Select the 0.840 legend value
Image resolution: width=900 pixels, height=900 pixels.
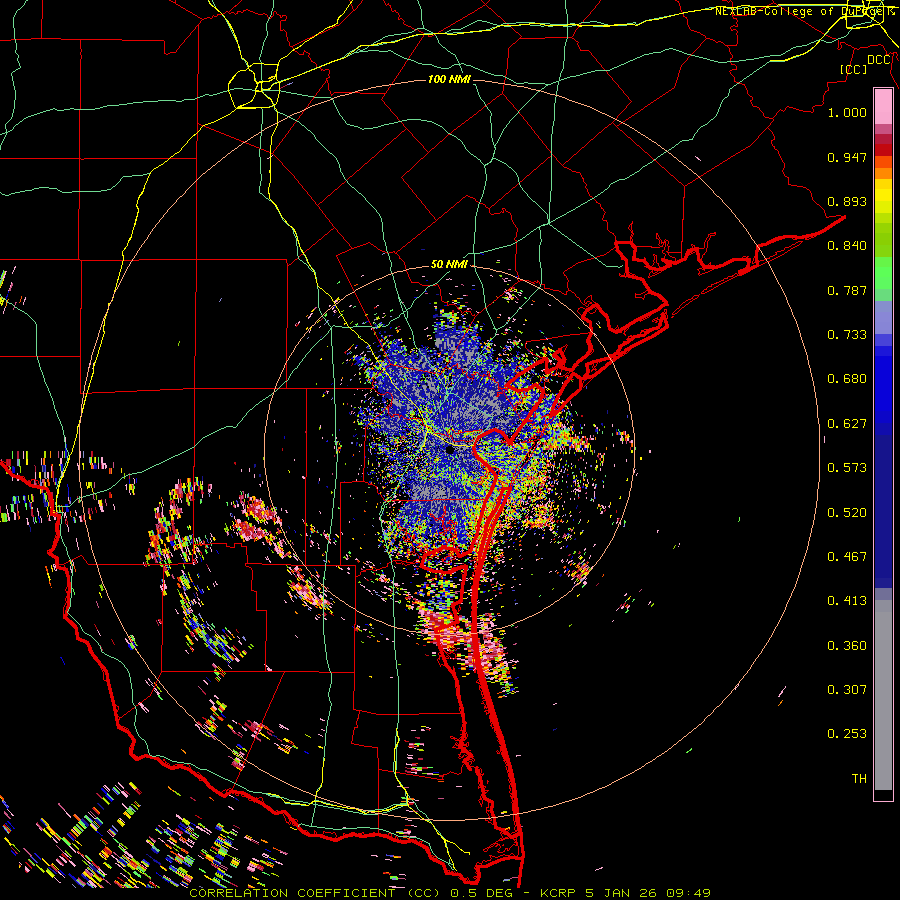click(847, 246)
